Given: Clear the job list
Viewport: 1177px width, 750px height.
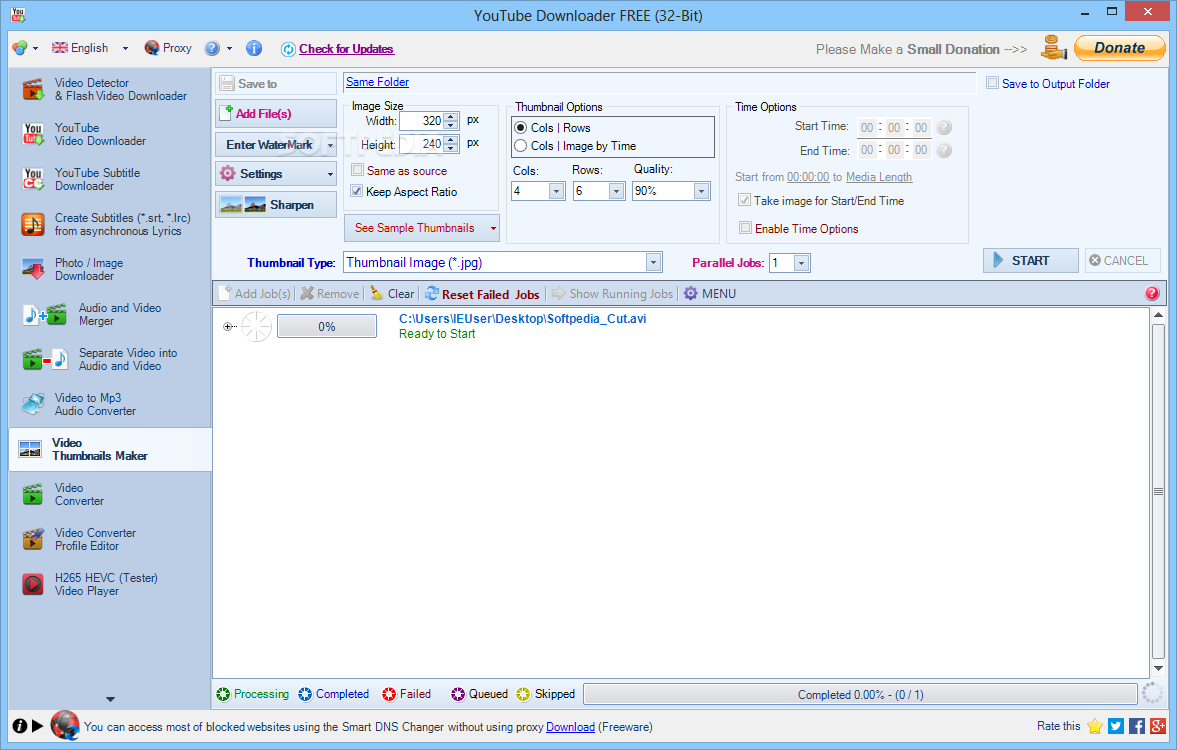Looking at the screenshot, I should click(x=392, y=294).
